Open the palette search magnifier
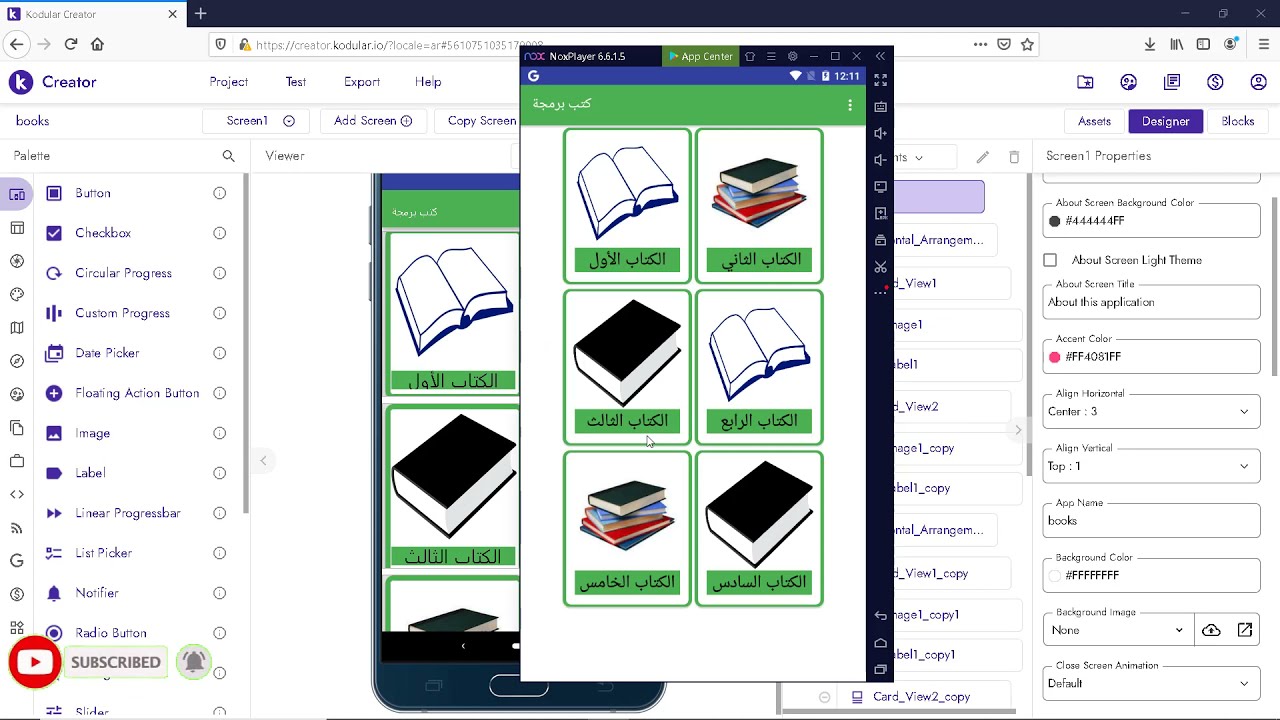The width and height of the screenshot is (1280, 720). coord(229,156)
